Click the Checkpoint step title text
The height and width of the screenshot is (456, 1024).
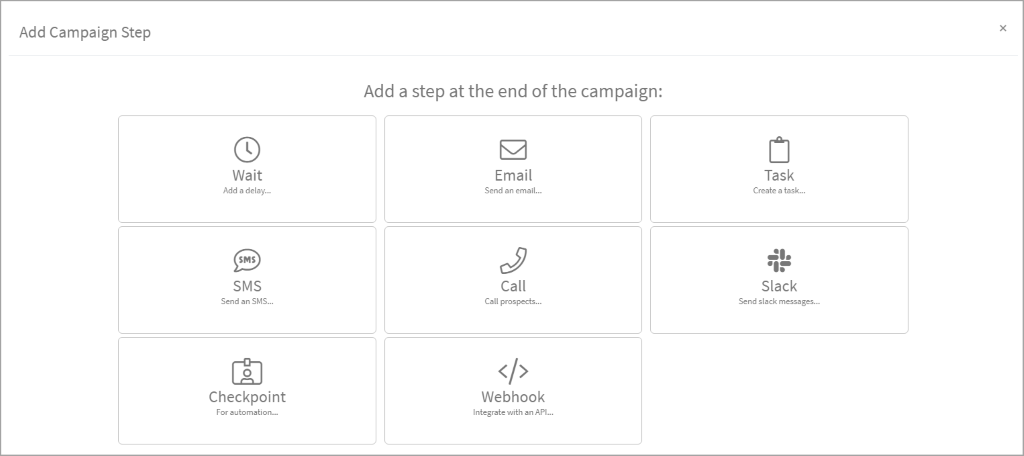[247, 397]
